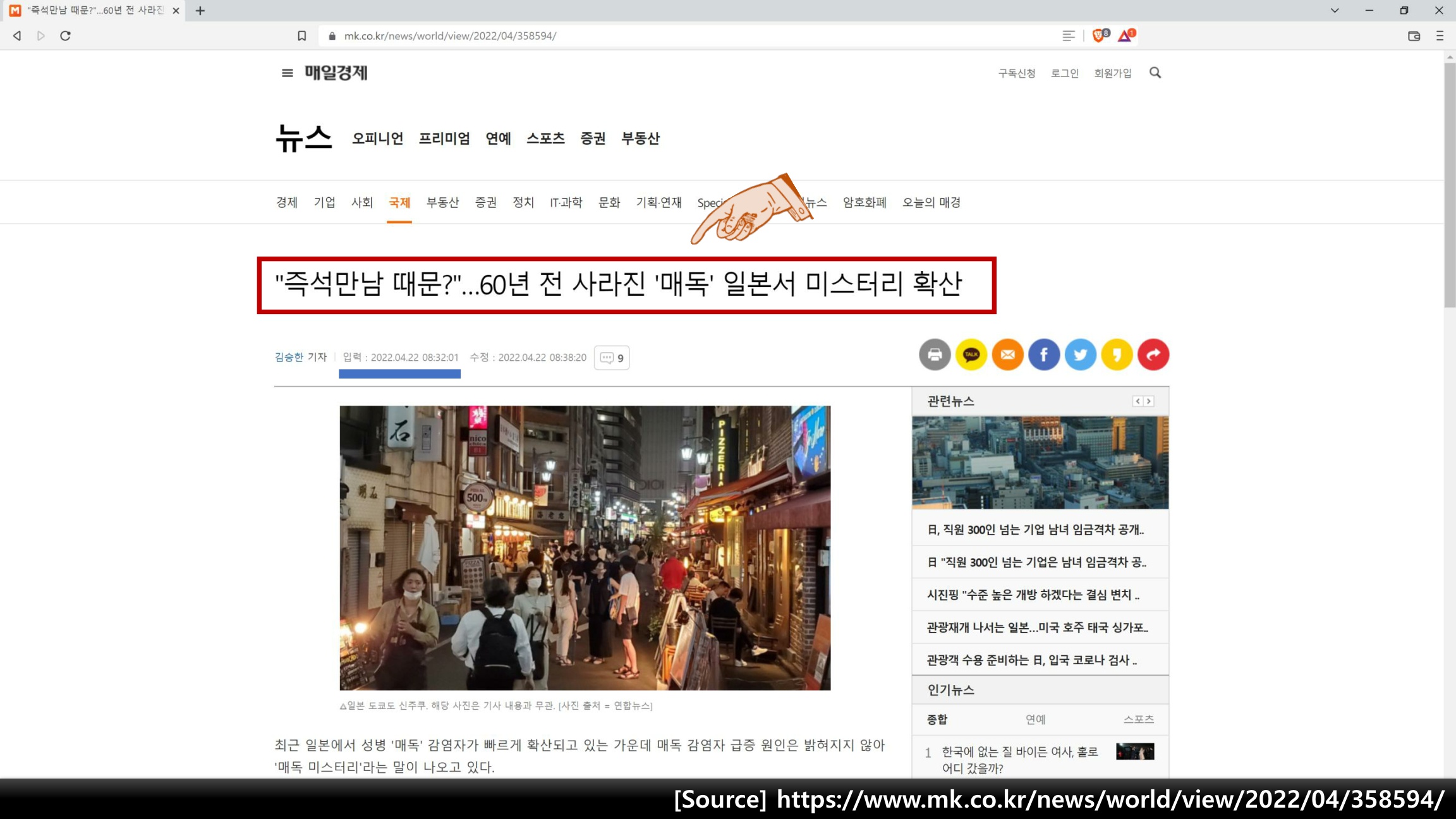Screen dimensions: 1456x819
Task: Share article via KakaoTalk icon
Action: (x=971, y=355)
